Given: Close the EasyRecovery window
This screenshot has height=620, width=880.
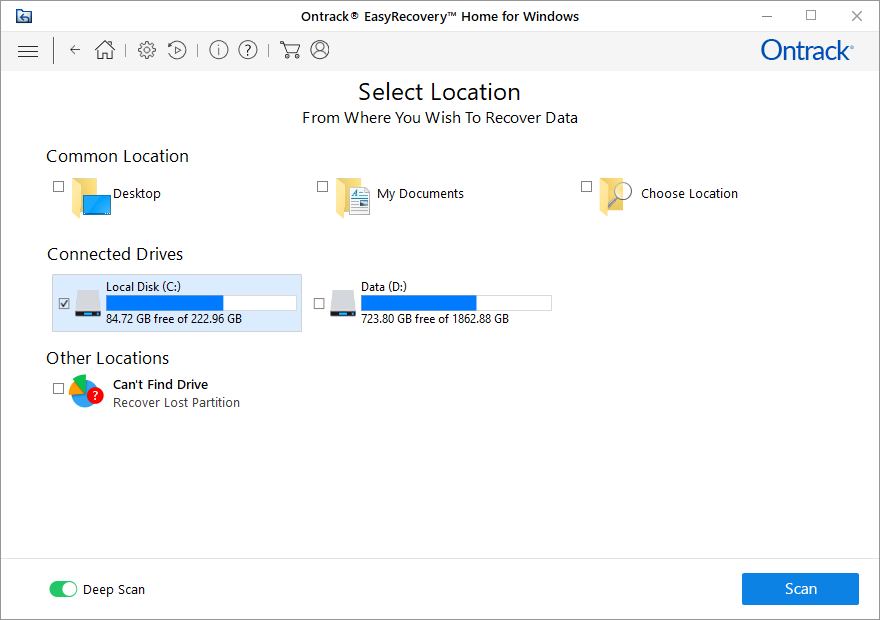Looking at the screenshot, I should [x=856, y=16].
